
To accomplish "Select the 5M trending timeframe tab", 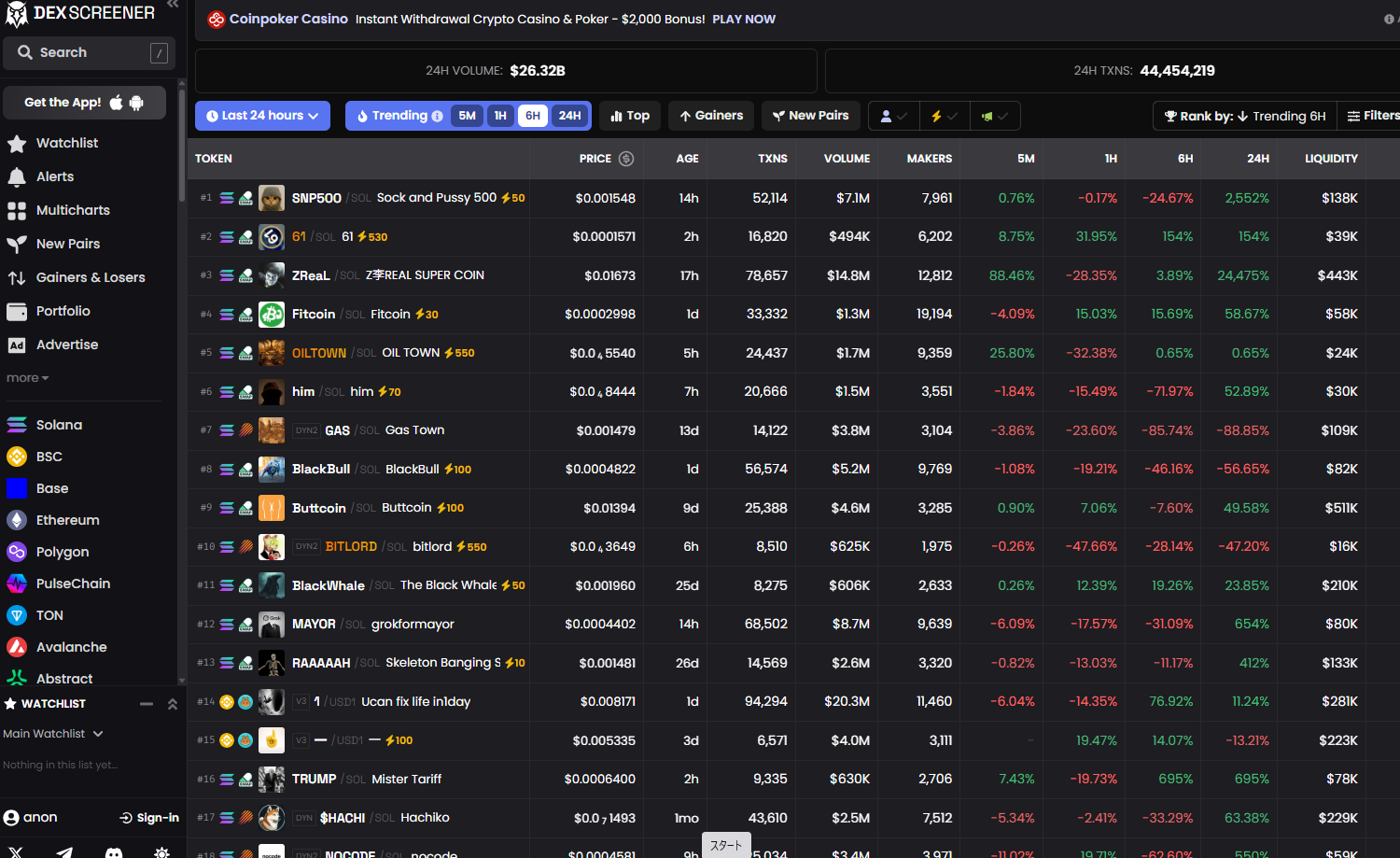I will (x=467, y=116).
